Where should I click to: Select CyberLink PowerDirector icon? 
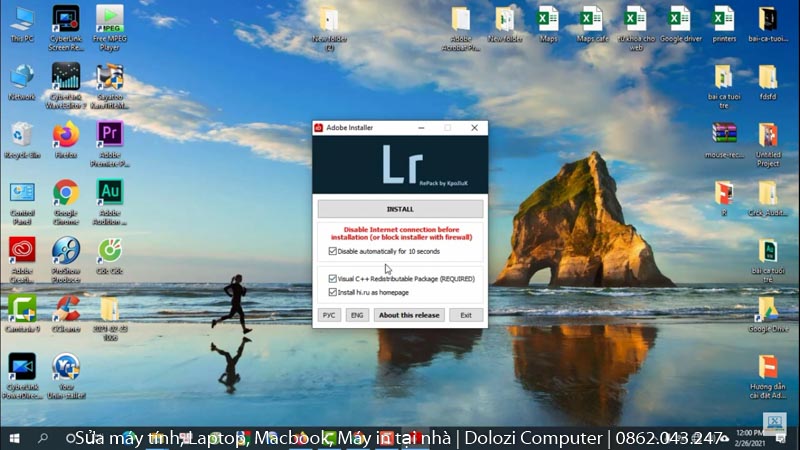pos(22,376)
